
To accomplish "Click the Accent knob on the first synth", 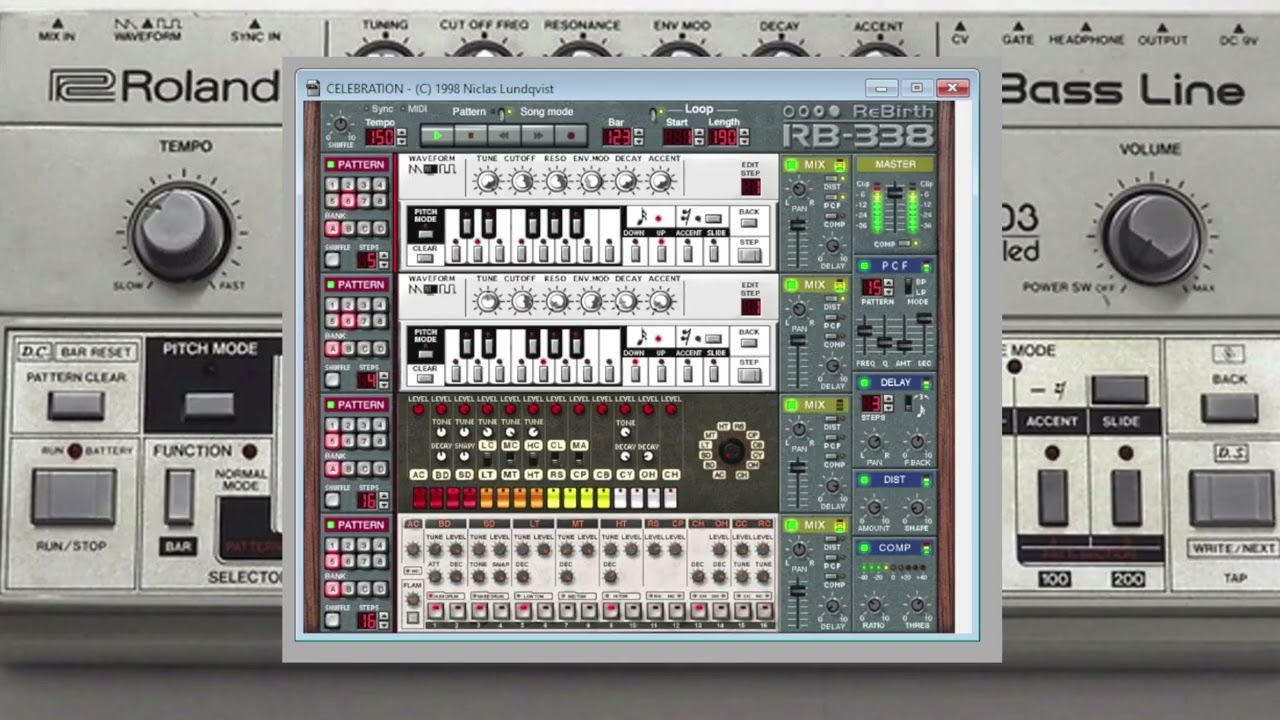I will click(x=661, y=181).
